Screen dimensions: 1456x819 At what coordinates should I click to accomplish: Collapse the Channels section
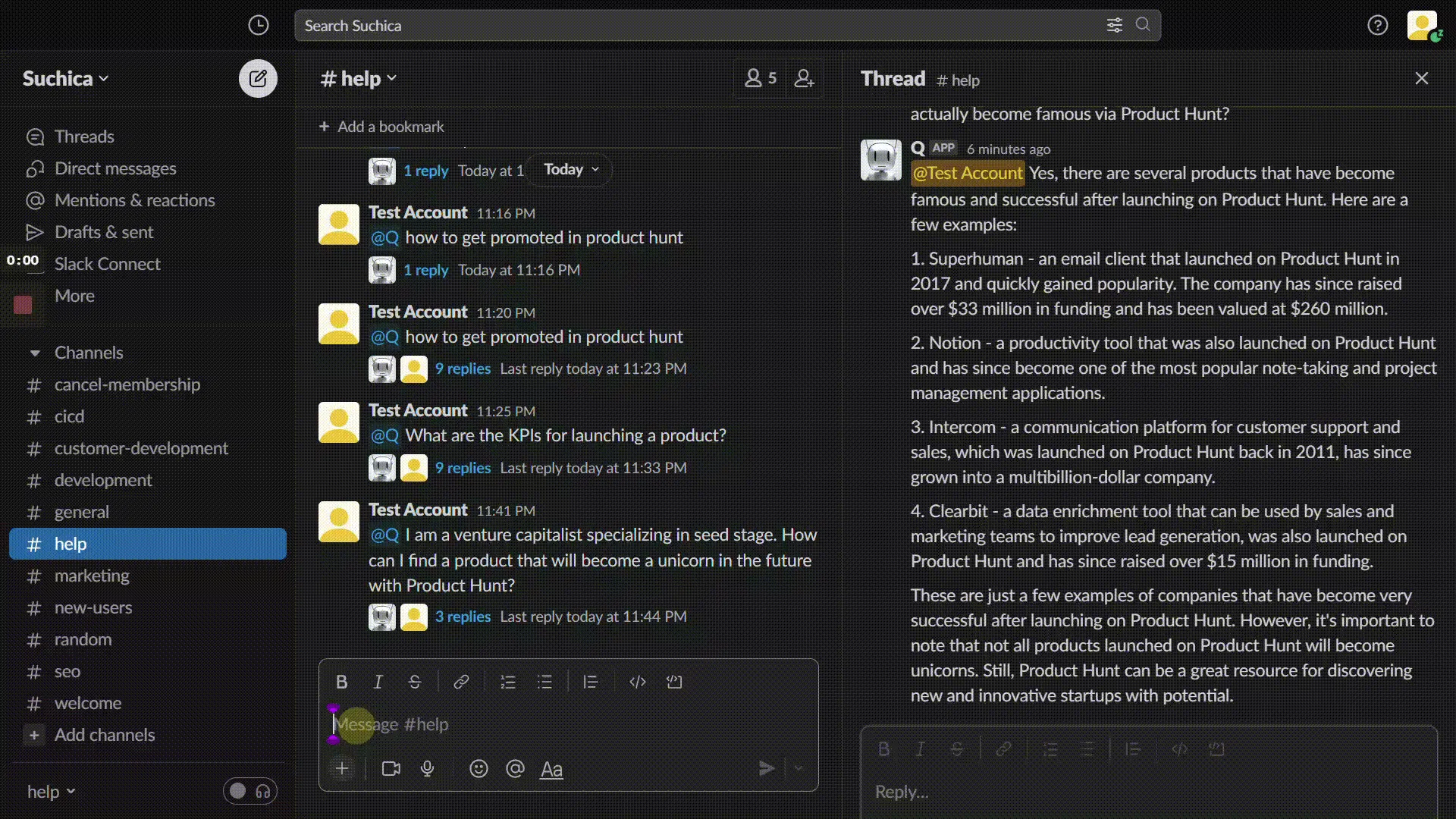[34, 353]
